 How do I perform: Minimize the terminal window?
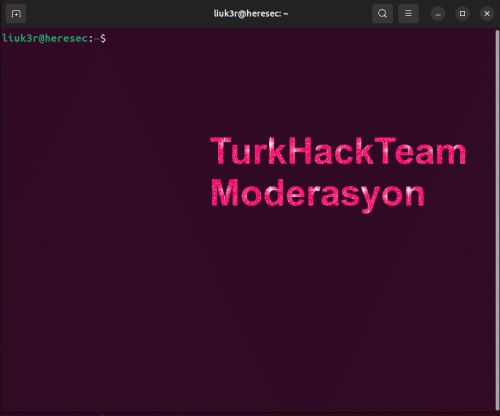pyautogui.click(x=438, y=14)
